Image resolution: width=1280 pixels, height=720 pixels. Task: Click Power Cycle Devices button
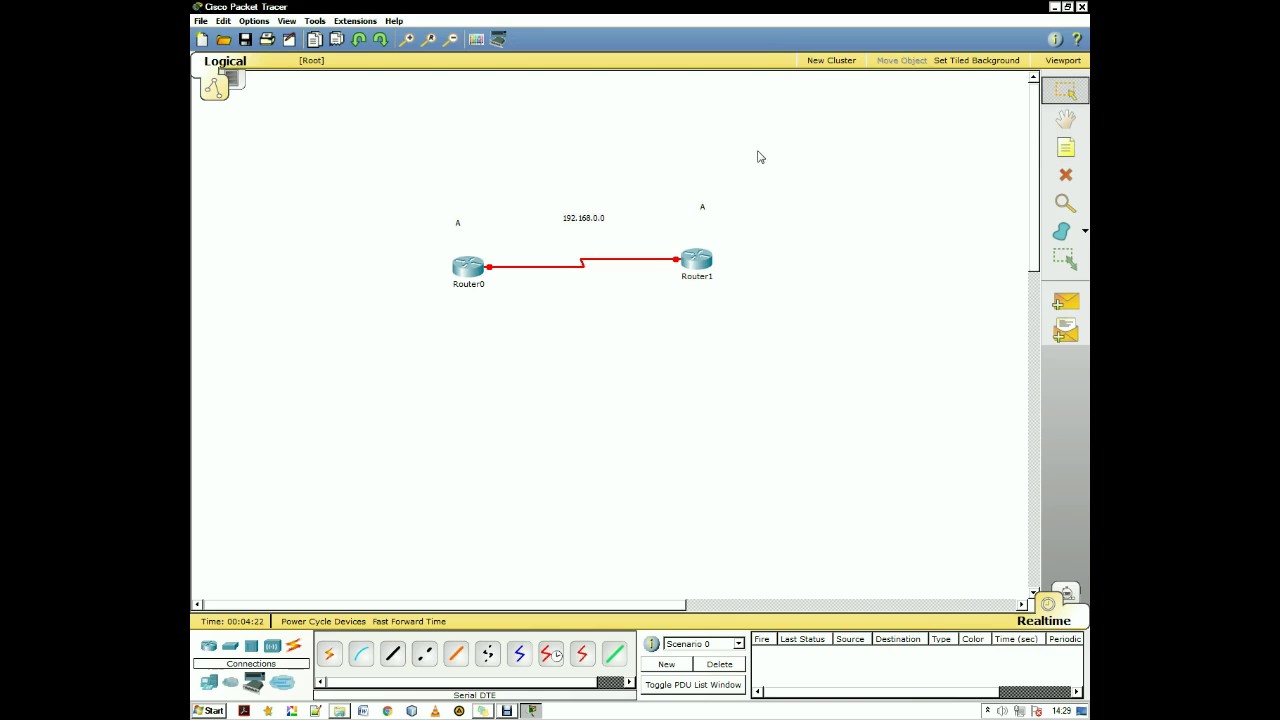pyautogui.click(x=323, y=622)
